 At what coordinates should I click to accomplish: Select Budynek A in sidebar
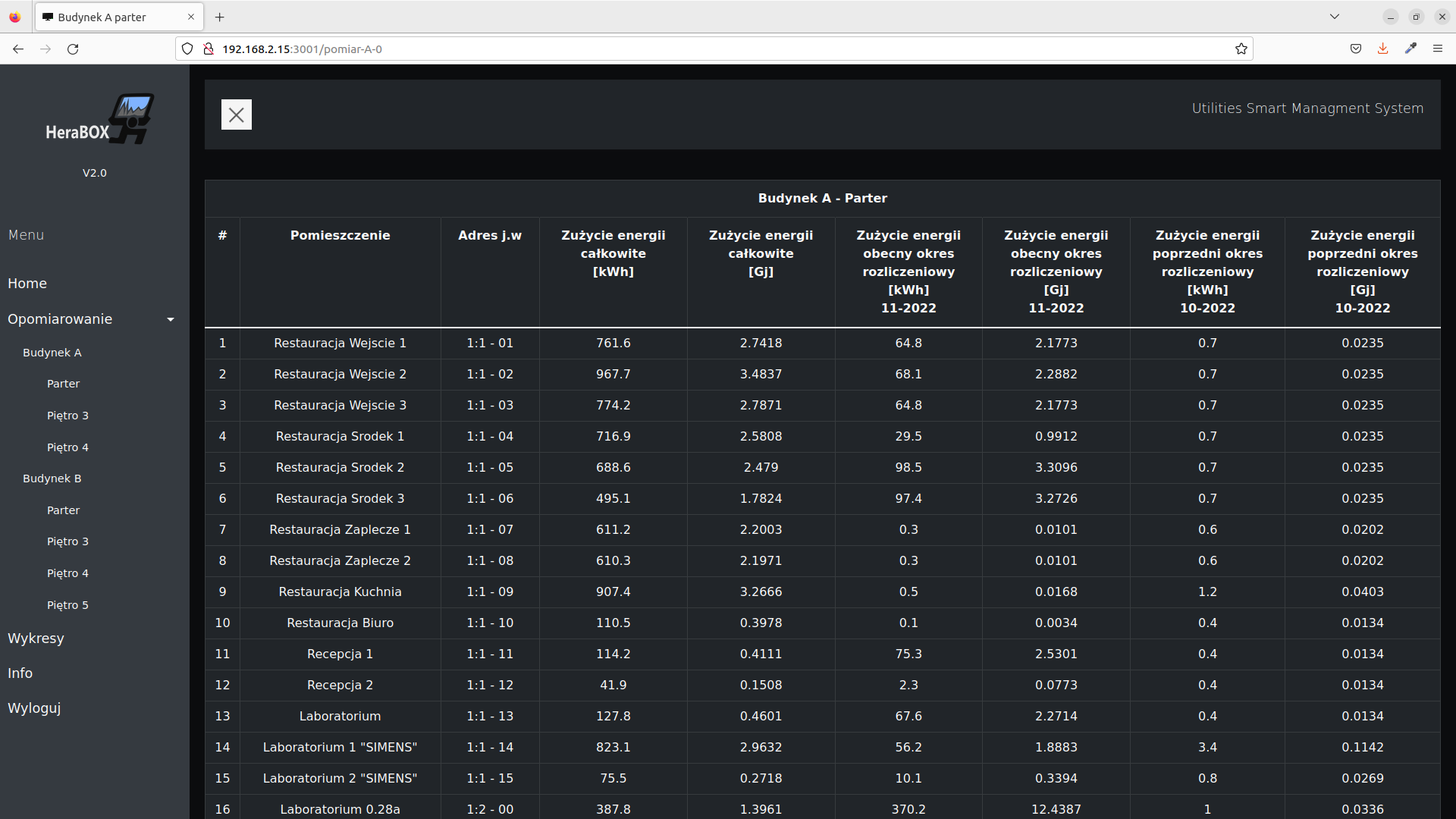[52, 352]
